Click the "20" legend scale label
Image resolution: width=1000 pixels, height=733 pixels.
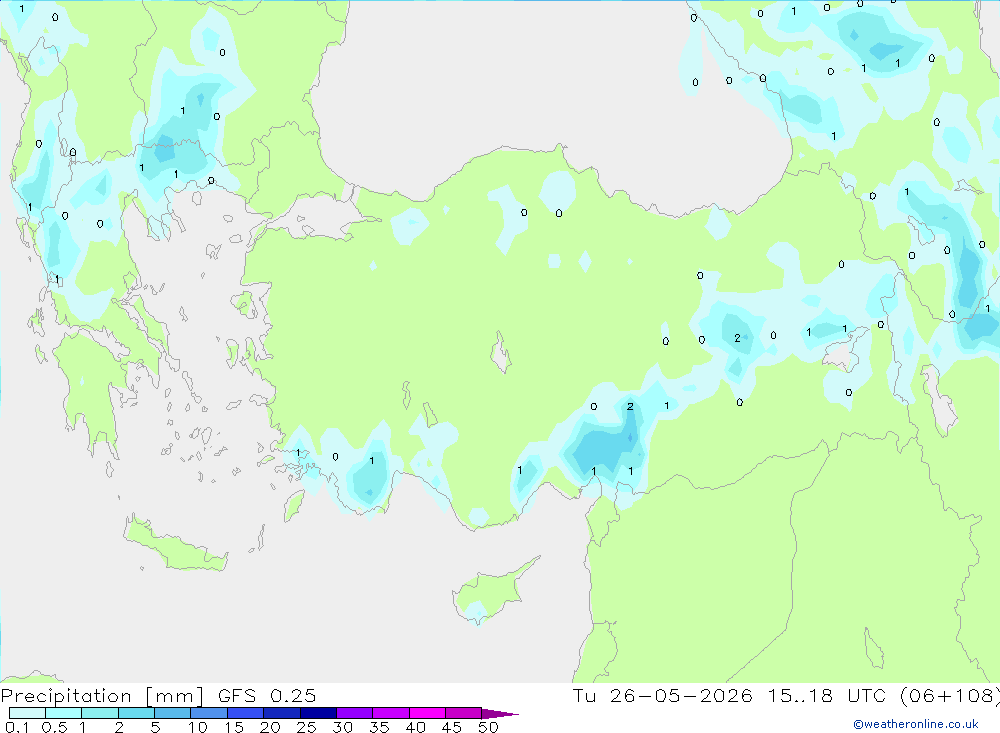point(270,727)
